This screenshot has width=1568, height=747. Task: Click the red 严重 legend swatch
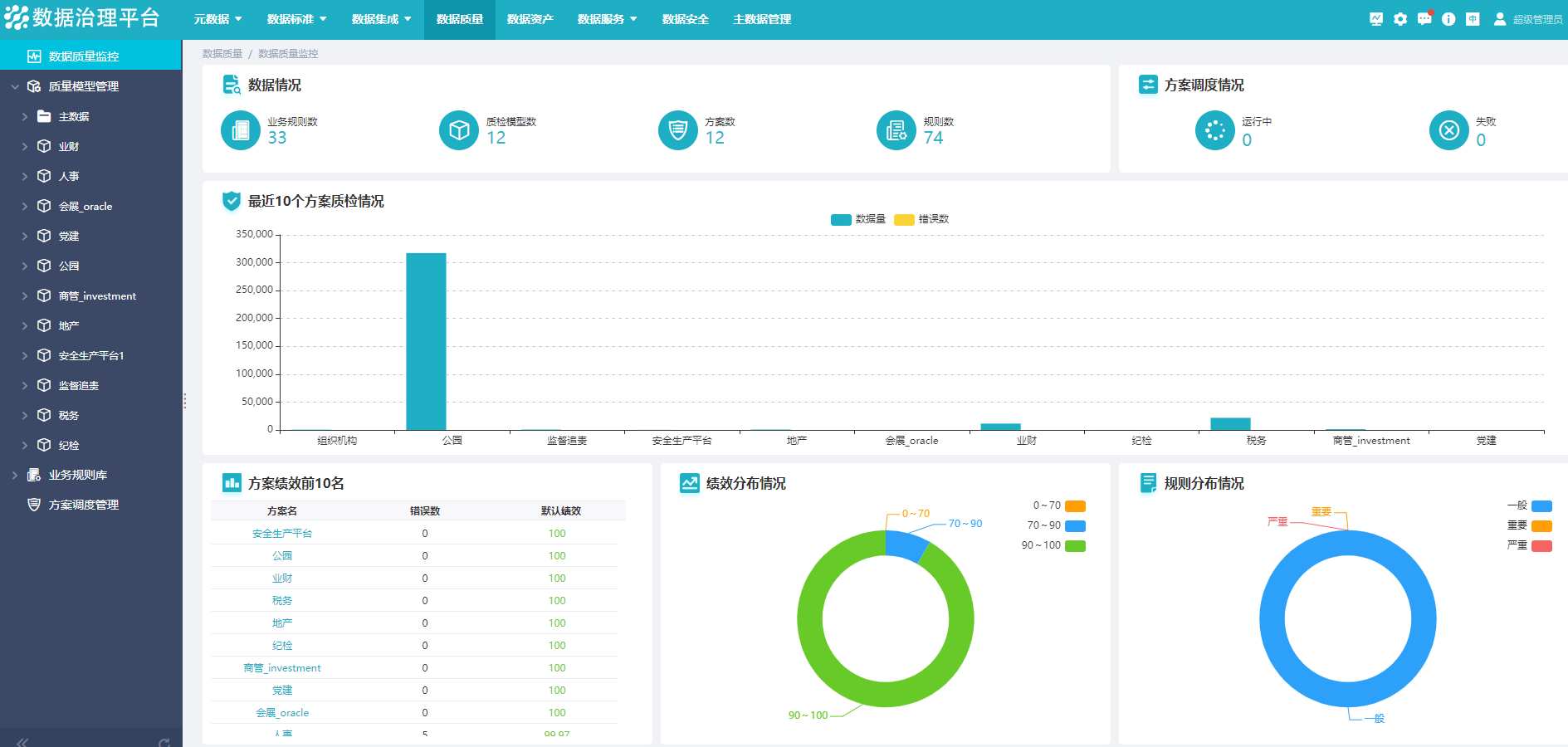click(x=1541, y=545)
